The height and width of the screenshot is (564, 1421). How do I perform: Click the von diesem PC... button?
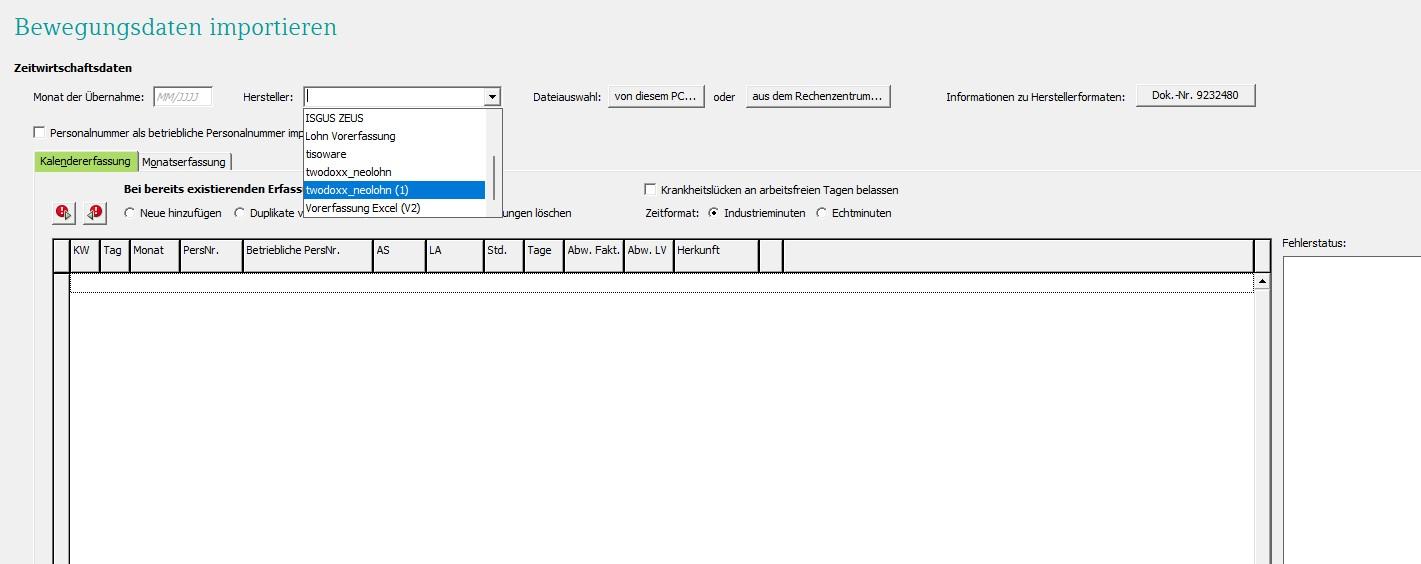[x=656, y=96]
